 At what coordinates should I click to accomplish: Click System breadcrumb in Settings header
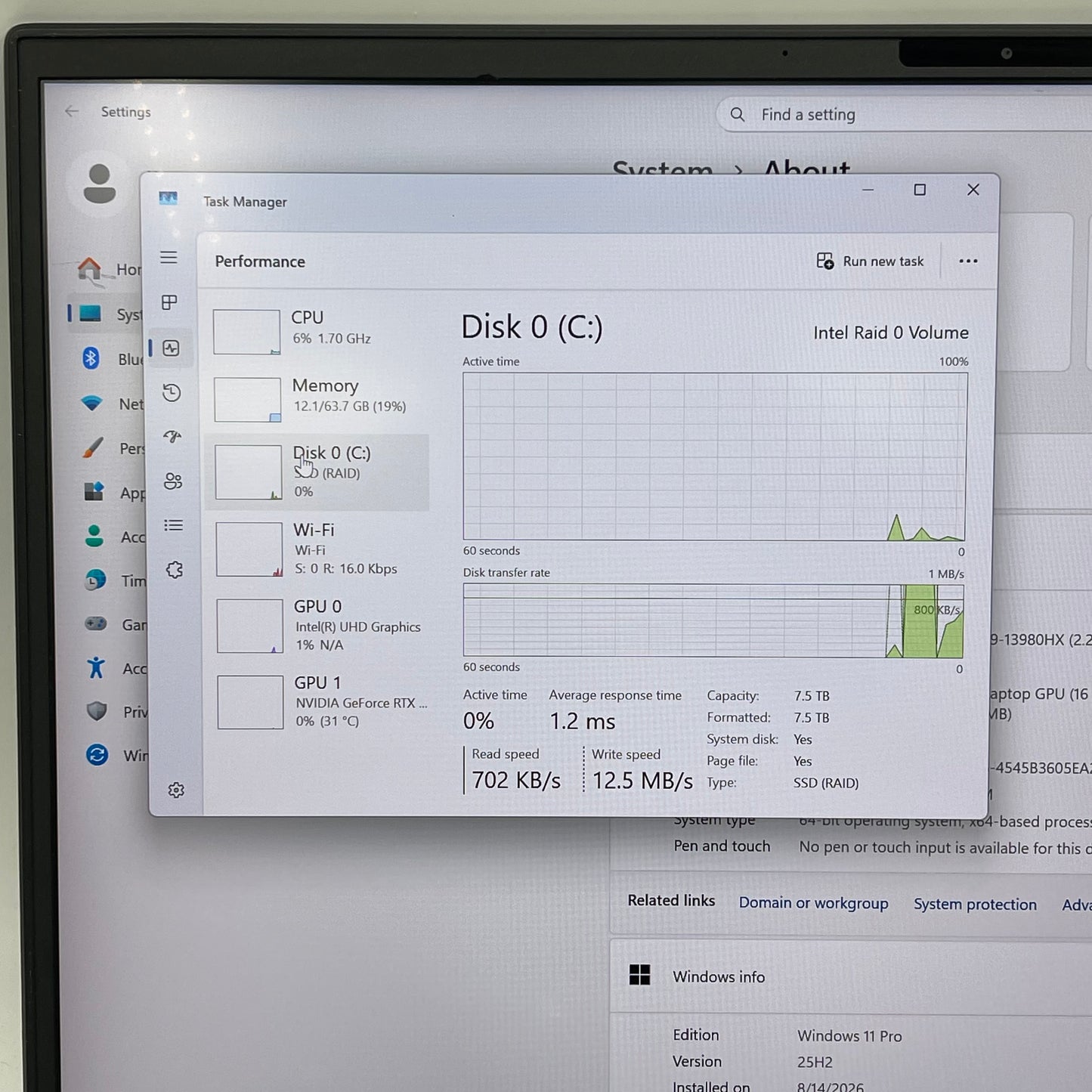click(x=662, y=169)
